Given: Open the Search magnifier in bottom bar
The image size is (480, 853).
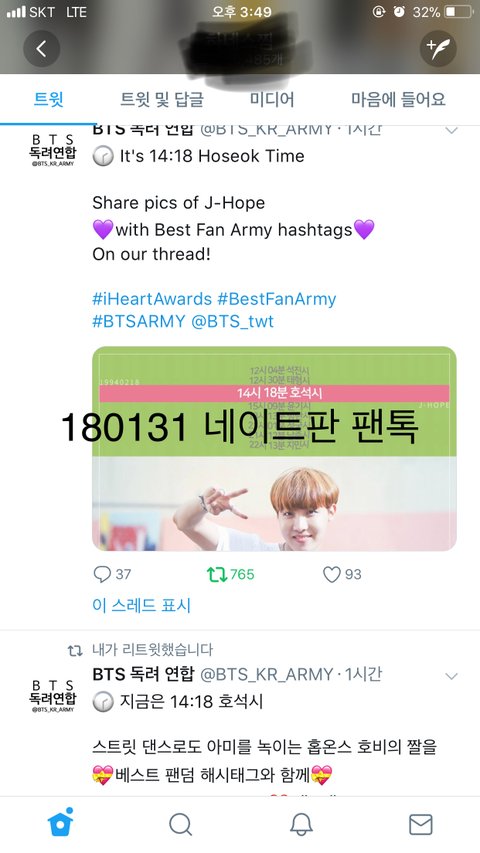Looking at the screenshot, I should [181, 824].
